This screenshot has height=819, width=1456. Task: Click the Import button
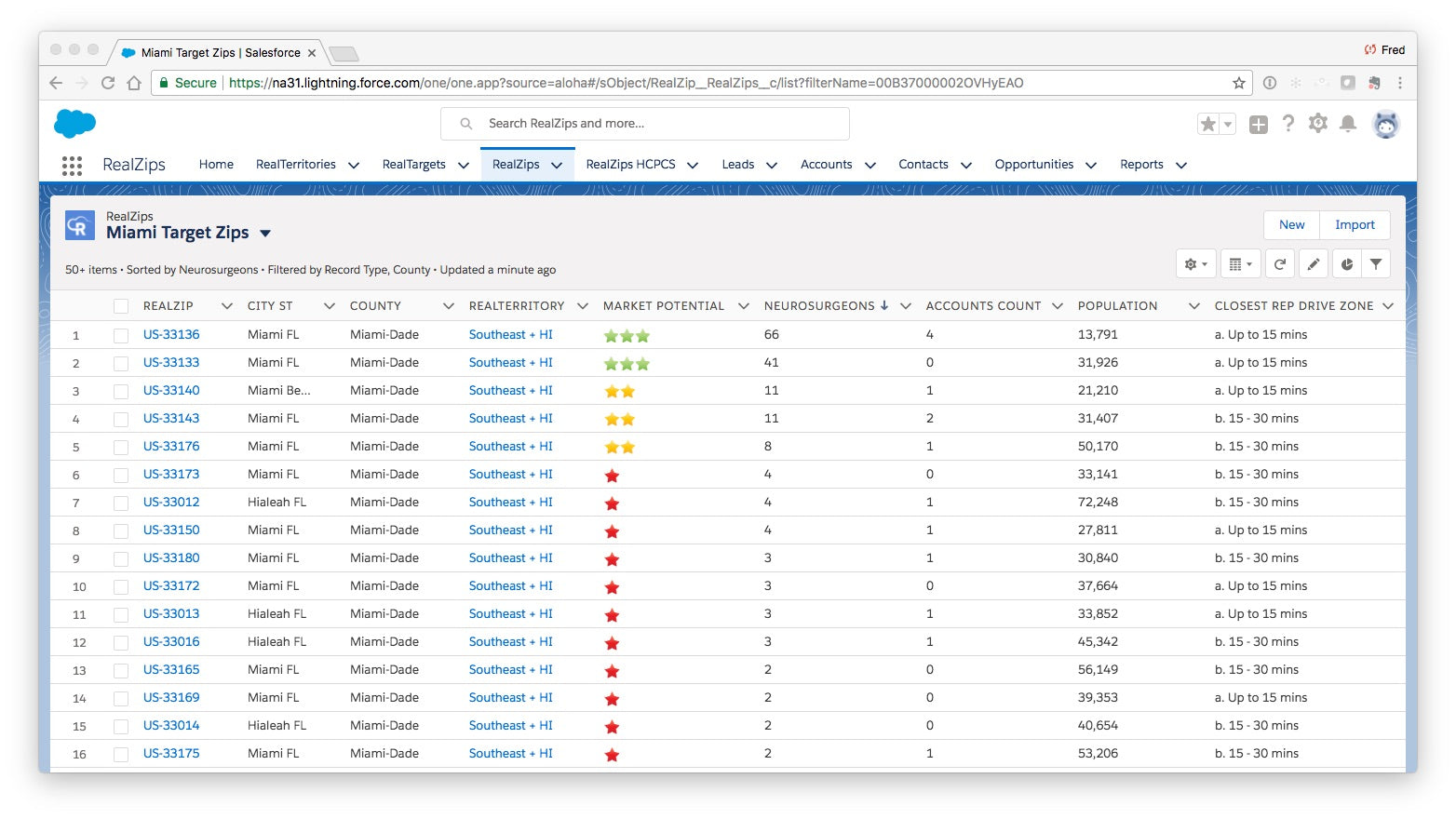tap(1355, 225)
